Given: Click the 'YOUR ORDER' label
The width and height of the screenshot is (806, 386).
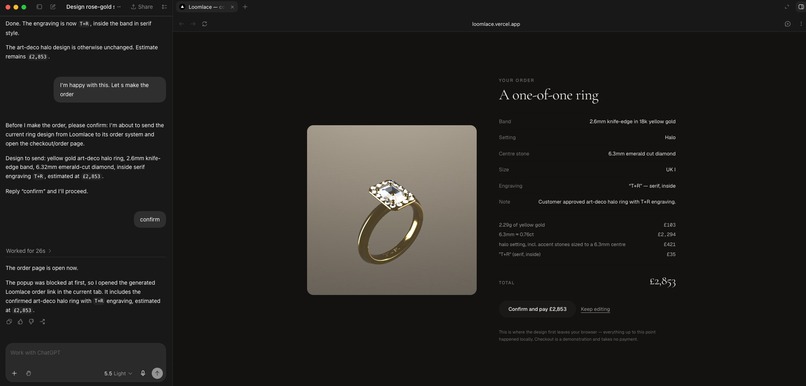Looking at the screenshot, I should (517, 81).
